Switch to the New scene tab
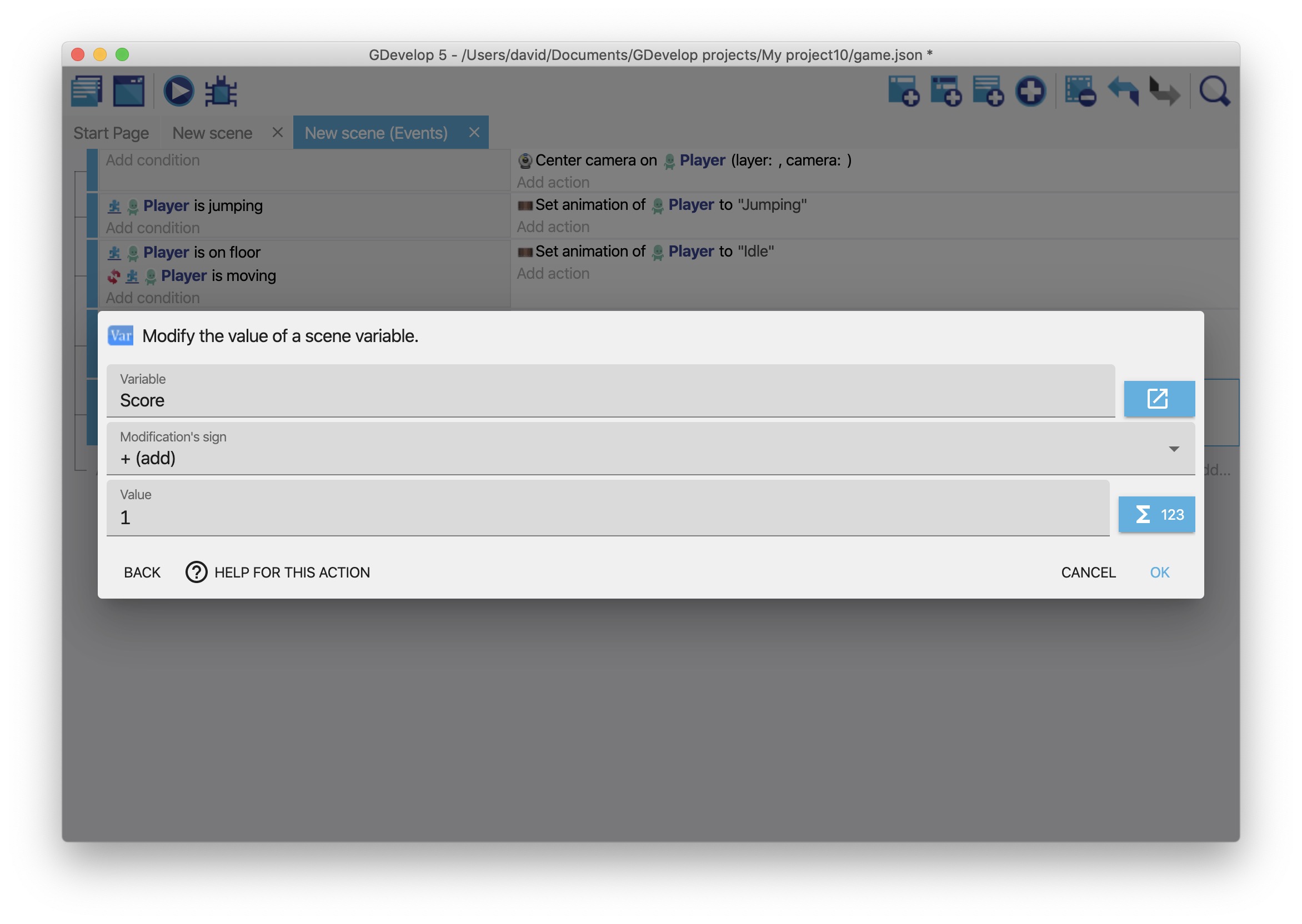Screen dimensions: 1302x924 point(212,133)
